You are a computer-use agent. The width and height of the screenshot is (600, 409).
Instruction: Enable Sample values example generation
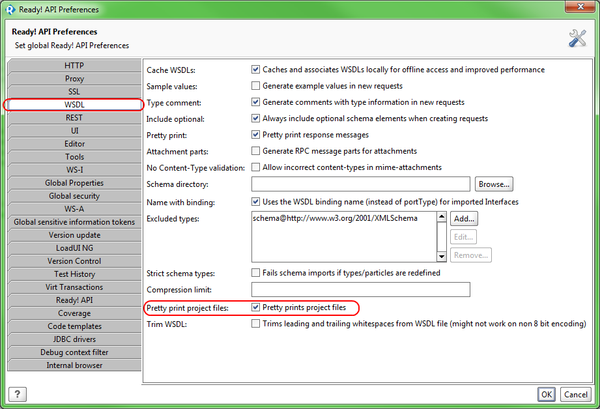click(x=255, y=87)
